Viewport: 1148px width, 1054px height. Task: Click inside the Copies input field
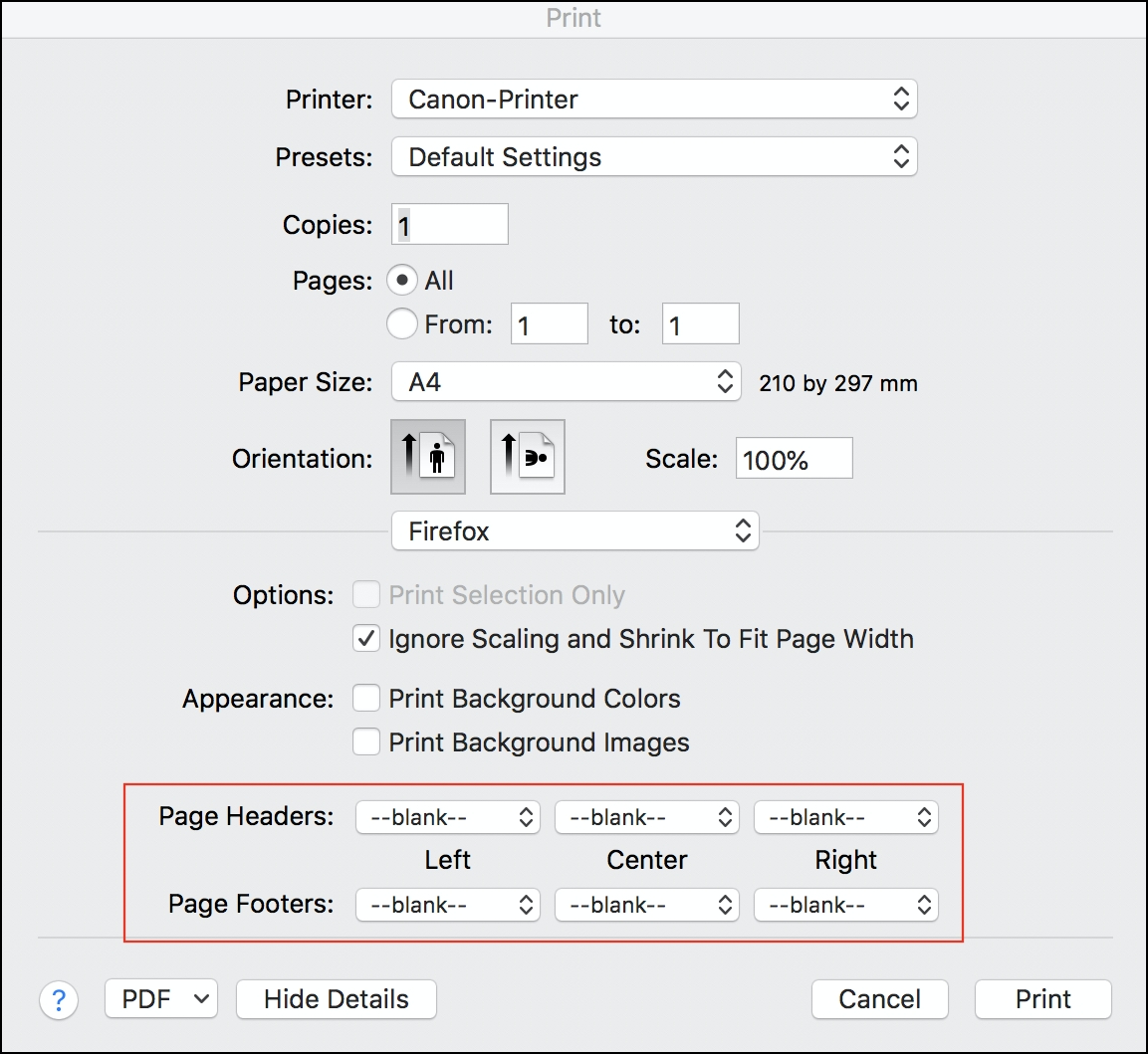click(x=448, y=223)
